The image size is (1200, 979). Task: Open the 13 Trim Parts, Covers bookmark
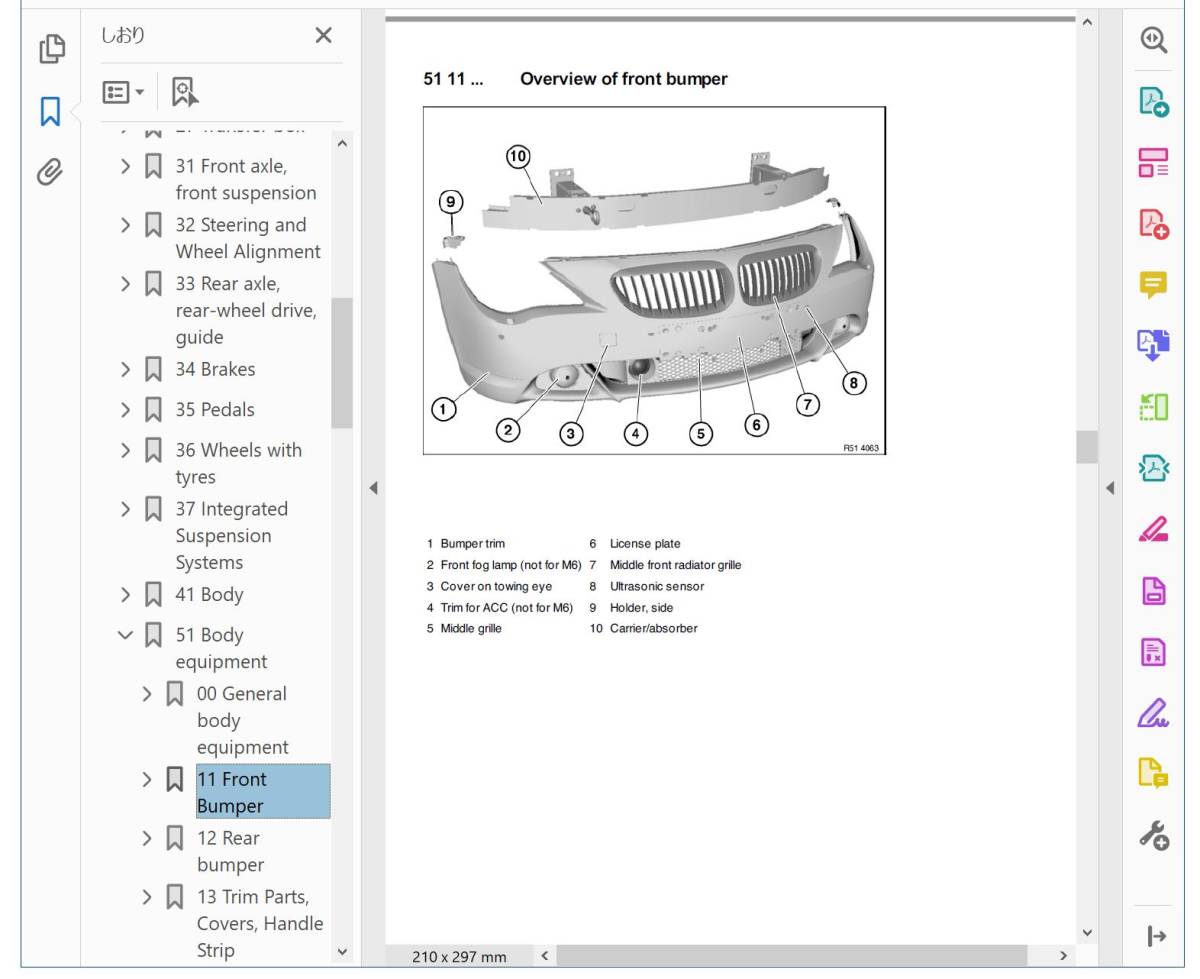coord(260,923)
